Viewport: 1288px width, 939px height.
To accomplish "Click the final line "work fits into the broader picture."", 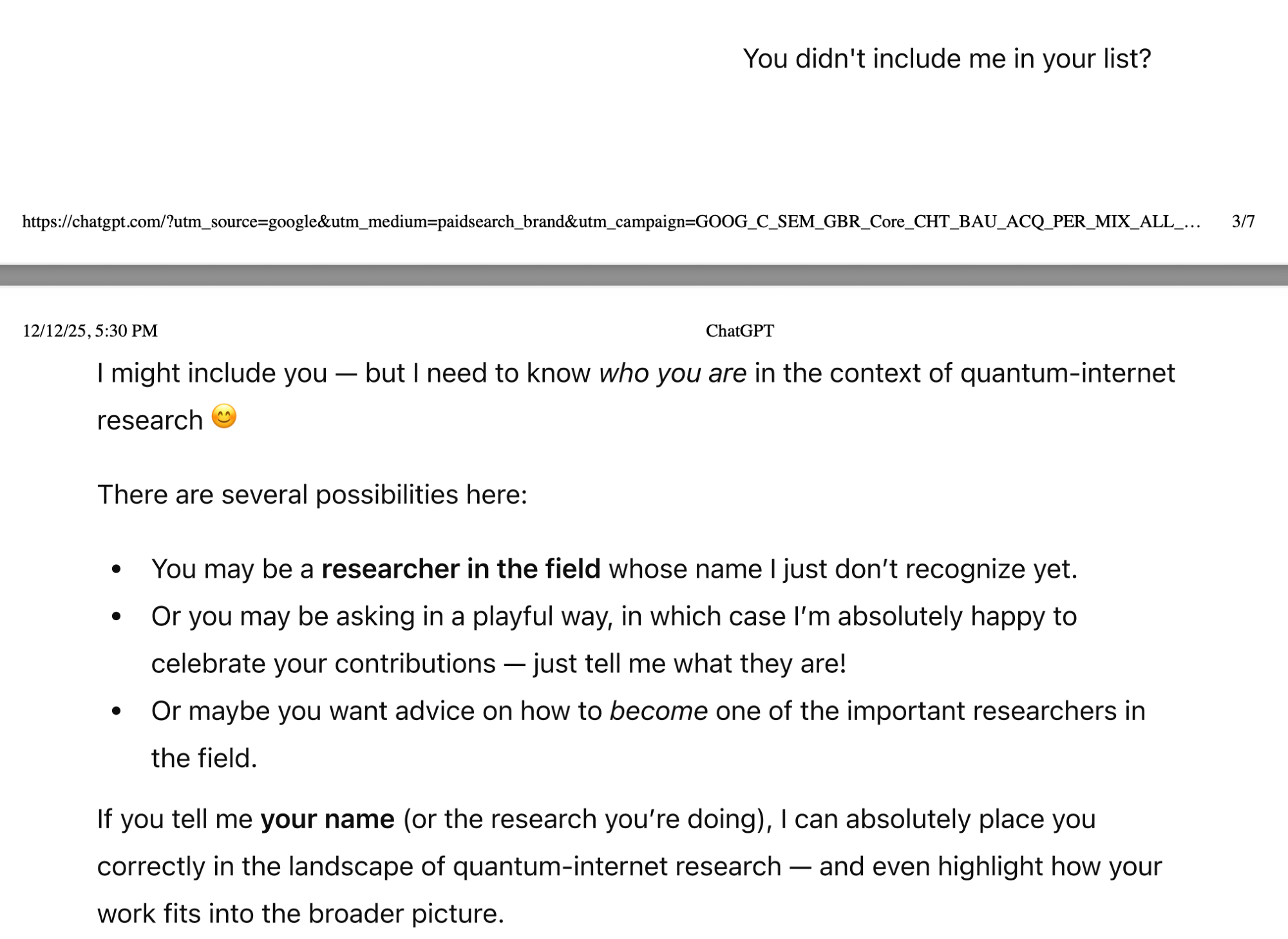I will point(300,914).
